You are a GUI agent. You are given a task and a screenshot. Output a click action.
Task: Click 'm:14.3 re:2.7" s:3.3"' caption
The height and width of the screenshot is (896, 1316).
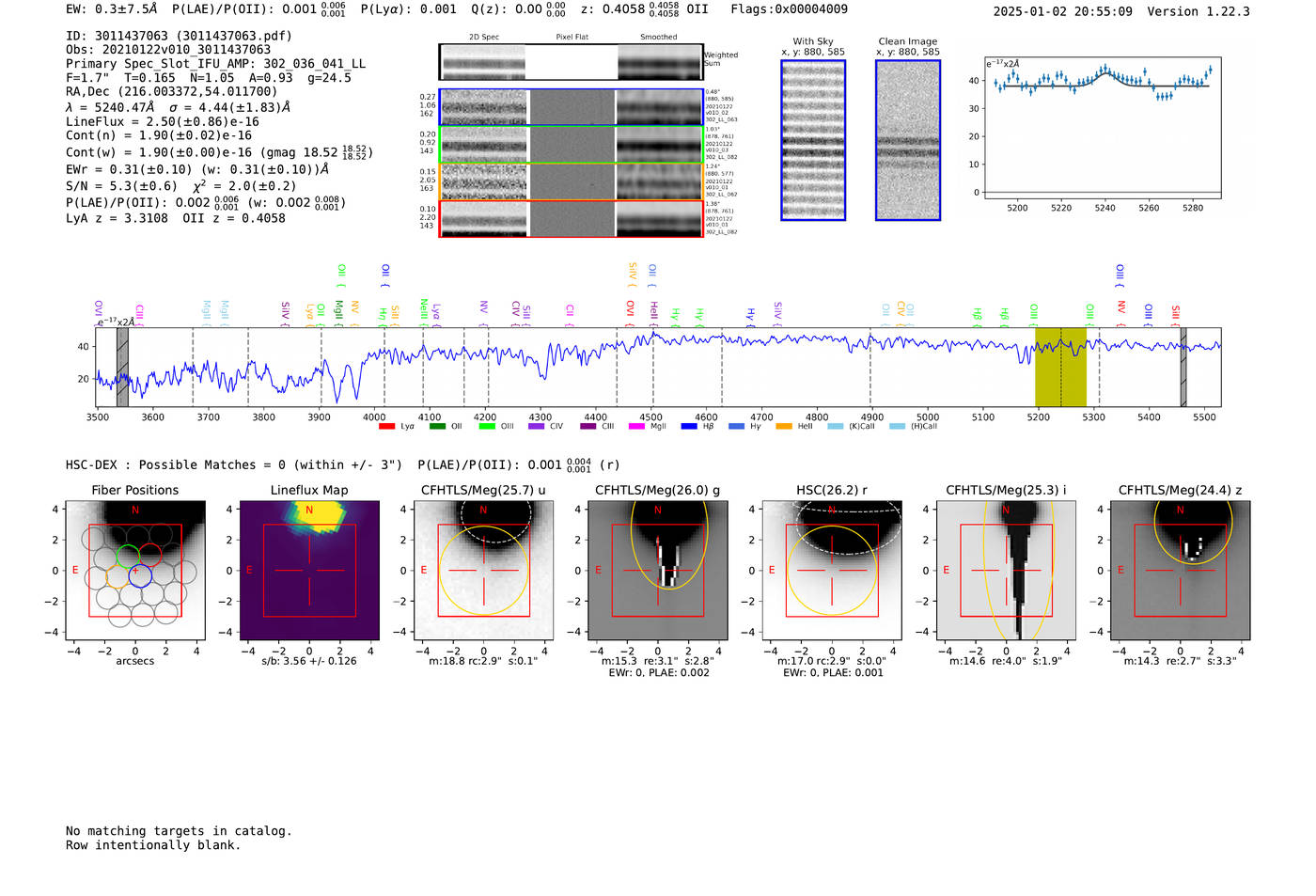pos(1180,661)
